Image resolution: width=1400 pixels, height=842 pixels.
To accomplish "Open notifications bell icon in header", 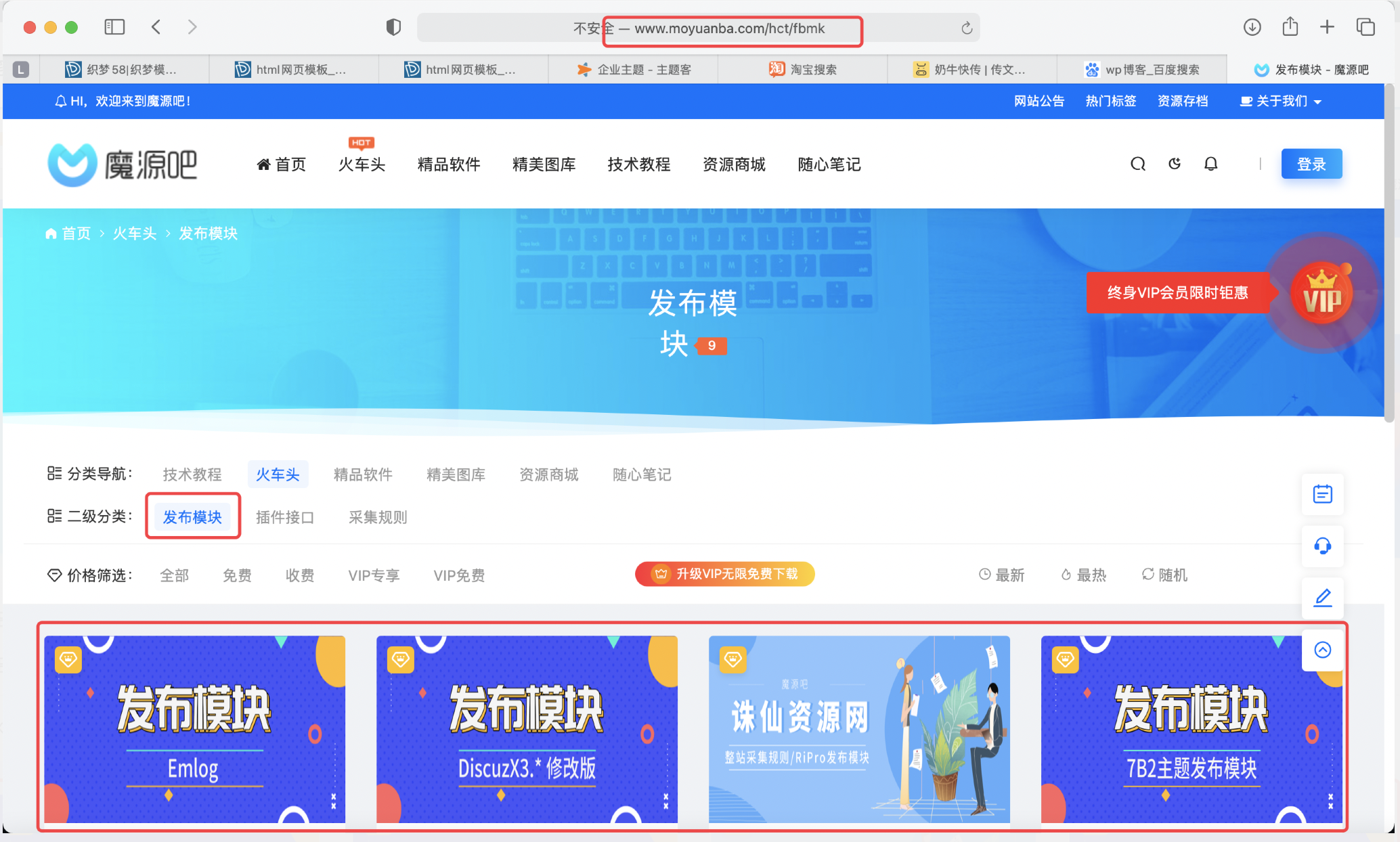I will pos(1211,164).
